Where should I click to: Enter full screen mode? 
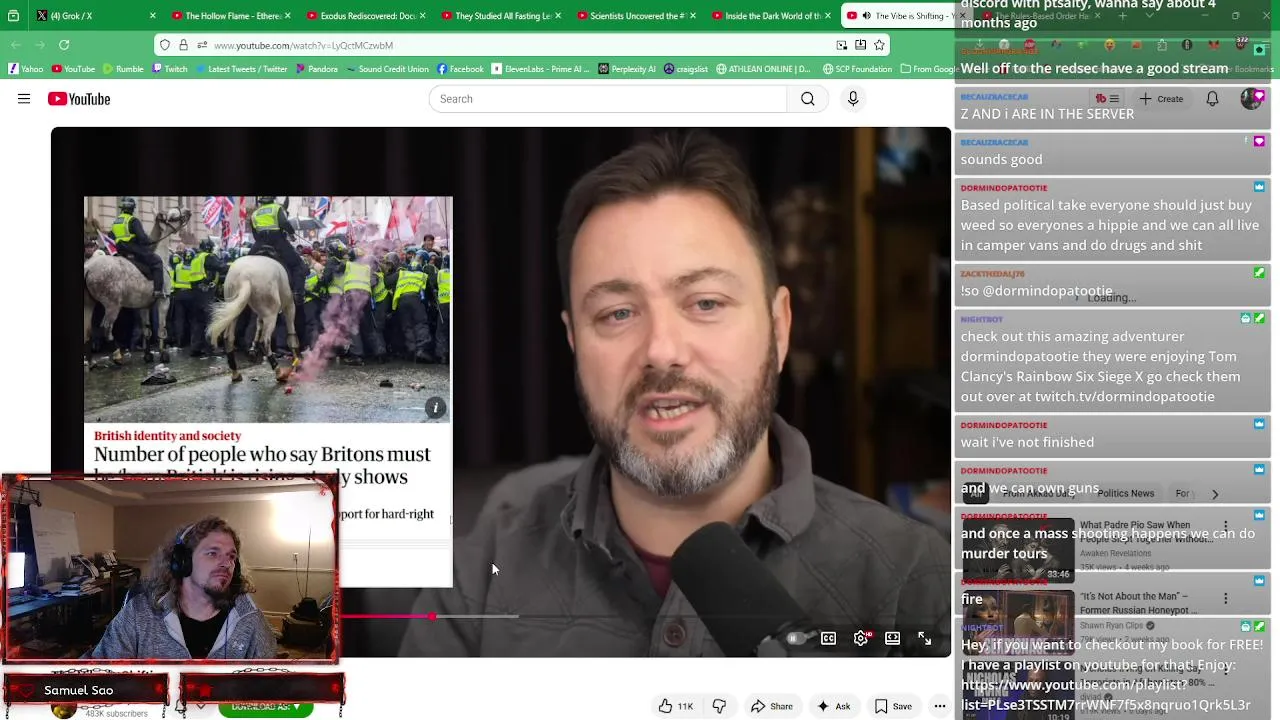(925, 638)
